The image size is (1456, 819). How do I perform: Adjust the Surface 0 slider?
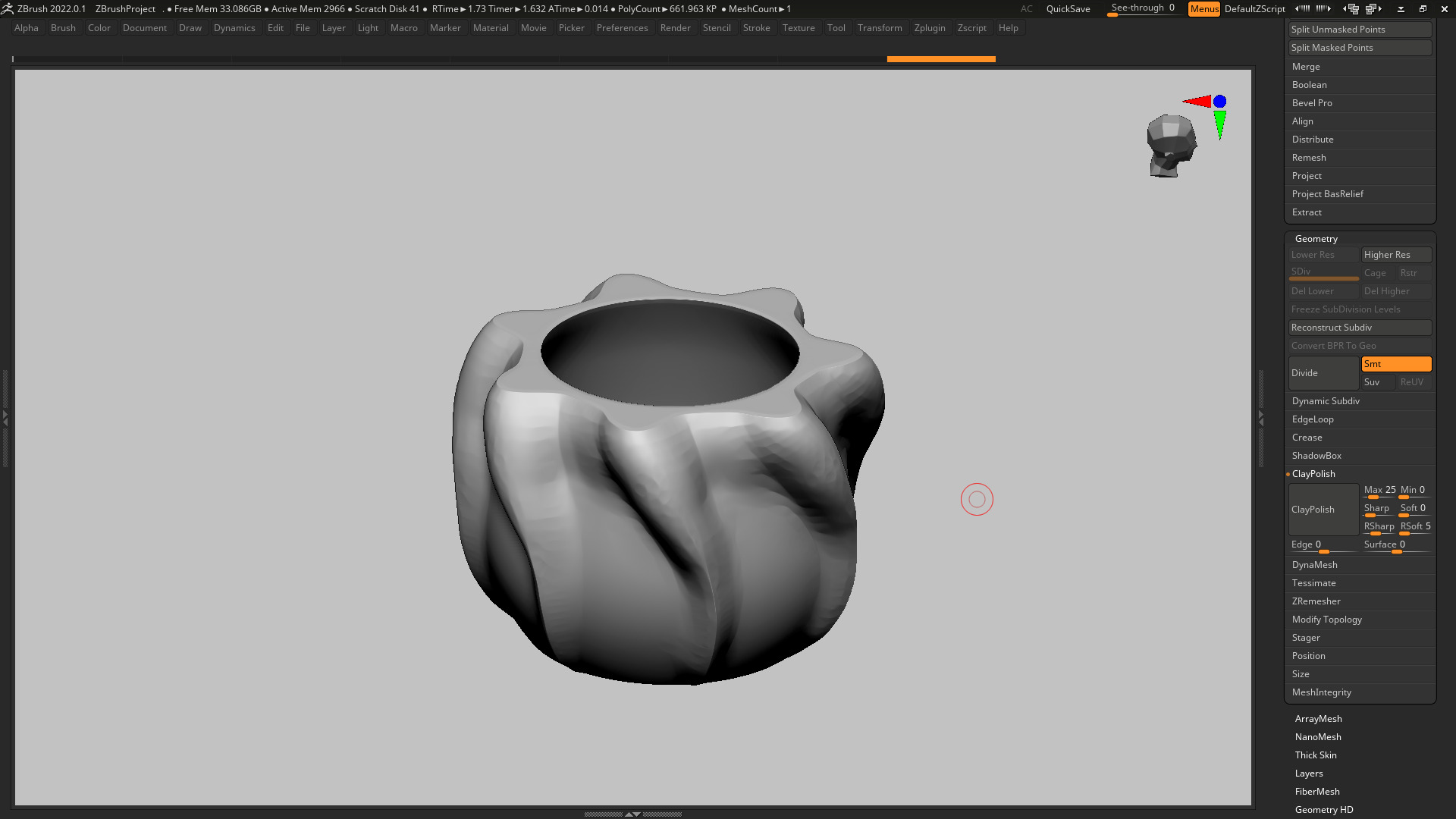1396,546
